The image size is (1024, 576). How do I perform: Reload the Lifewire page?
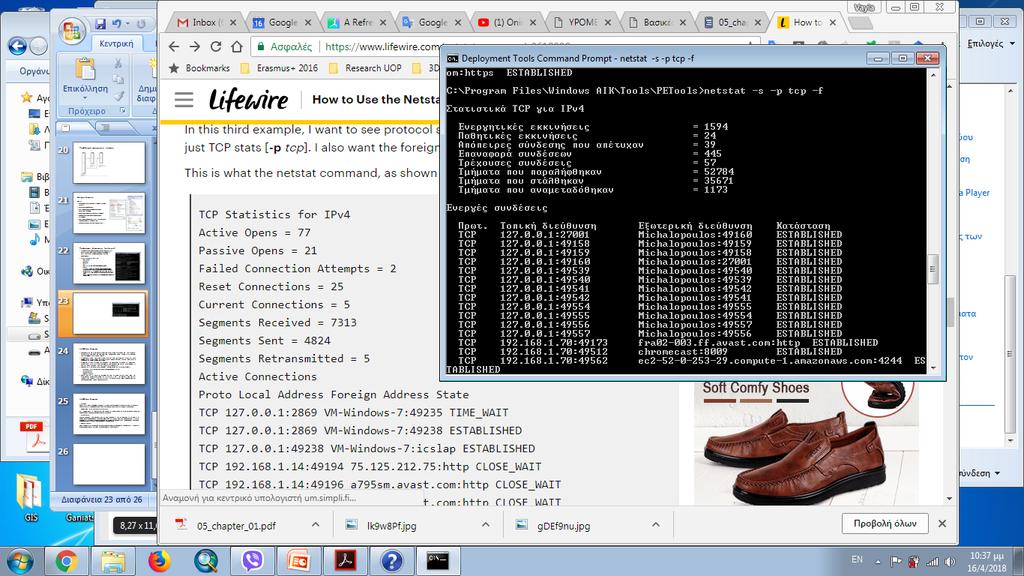[216, 46]
